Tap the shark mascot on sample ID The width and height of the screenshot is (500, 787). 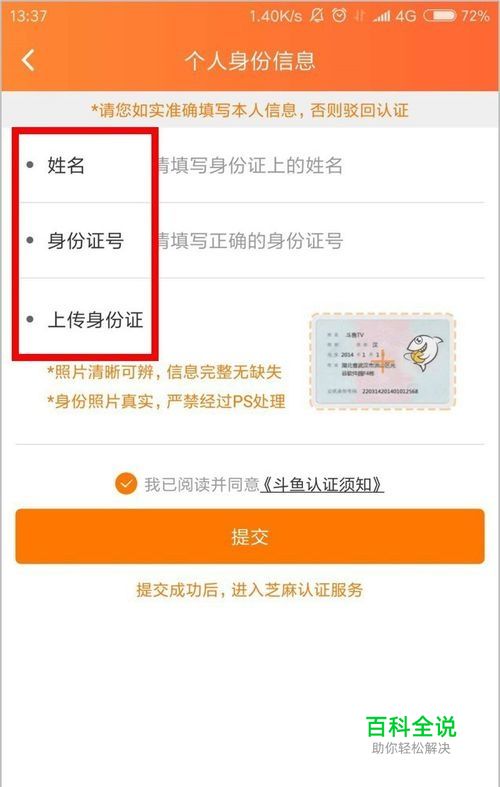tap(424, 353)
